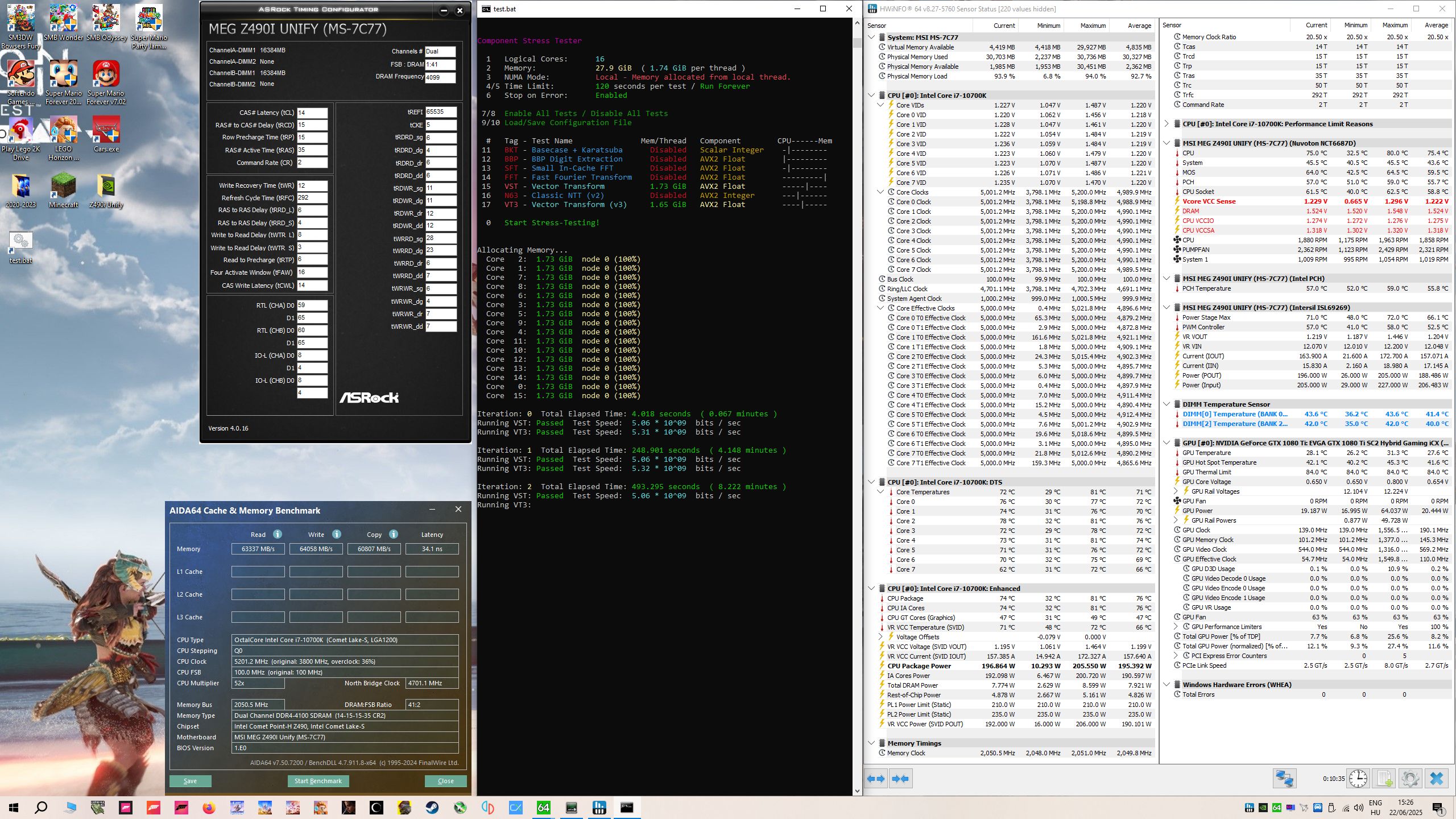Click Start Benchmark button

[x=318, y=781]
